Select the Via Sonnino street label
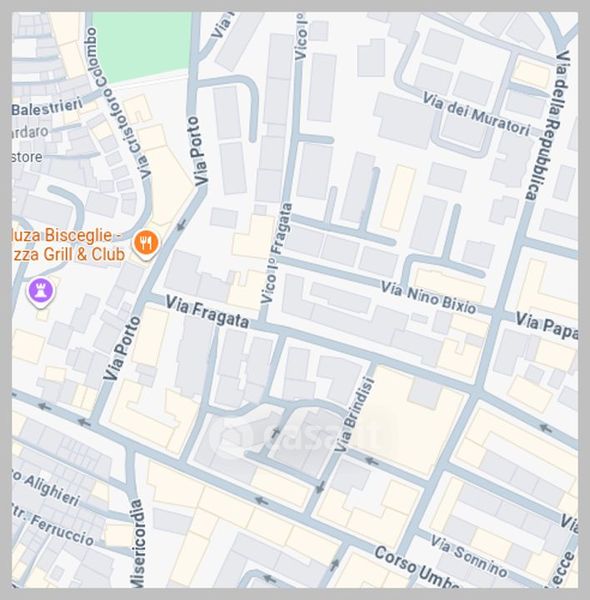590x600 pixels. pos(469,556)
